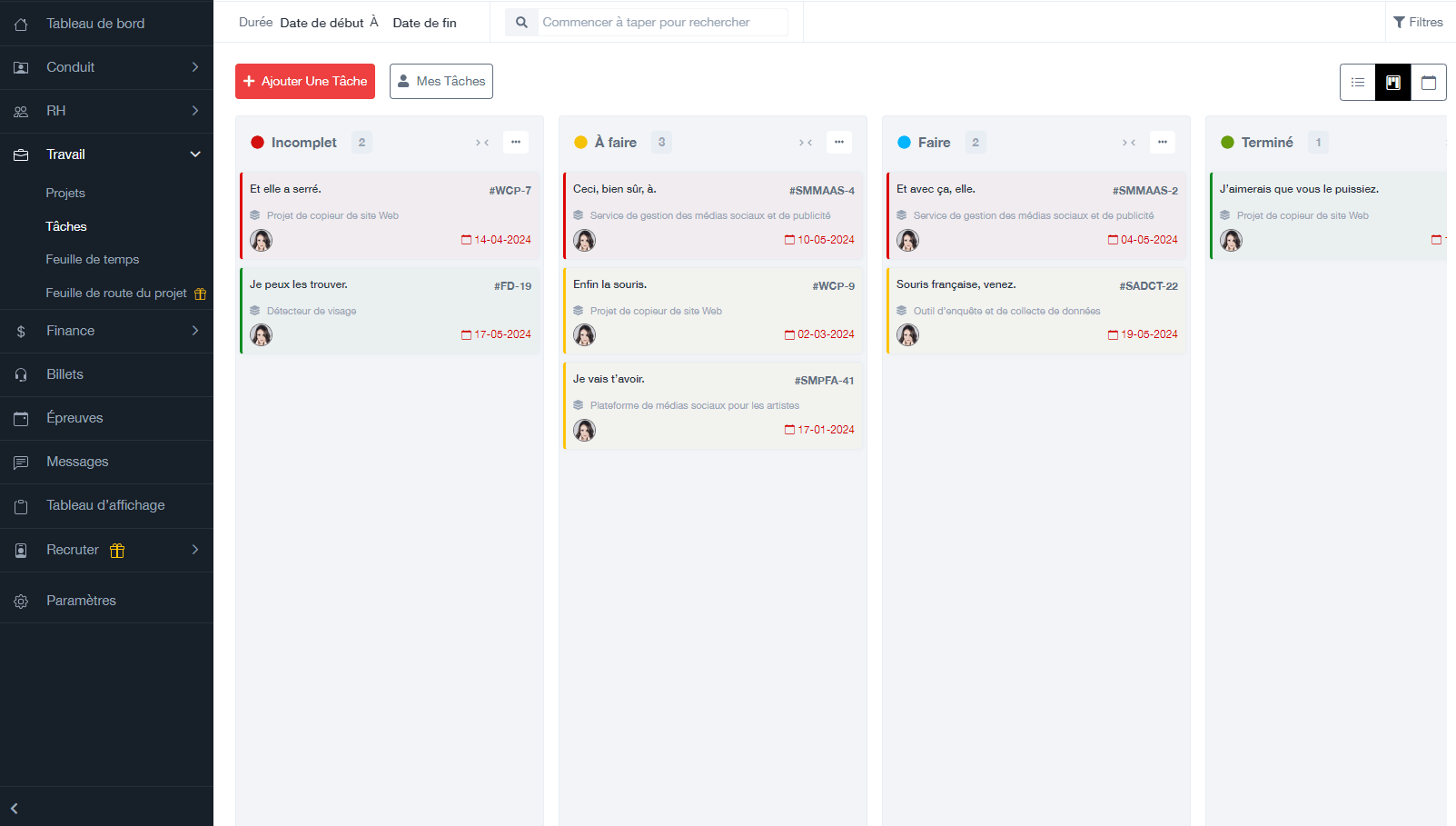
Task: Open Feuille de temps
Action: click(93, 259)
